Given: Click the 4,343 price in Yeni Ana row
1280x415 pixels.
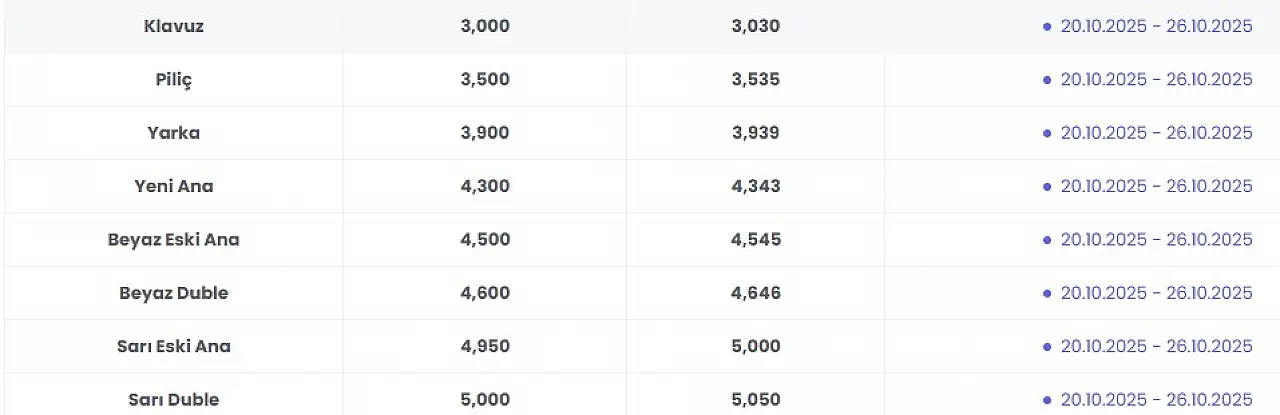Looking at the screenshot, I should [756, 186].
